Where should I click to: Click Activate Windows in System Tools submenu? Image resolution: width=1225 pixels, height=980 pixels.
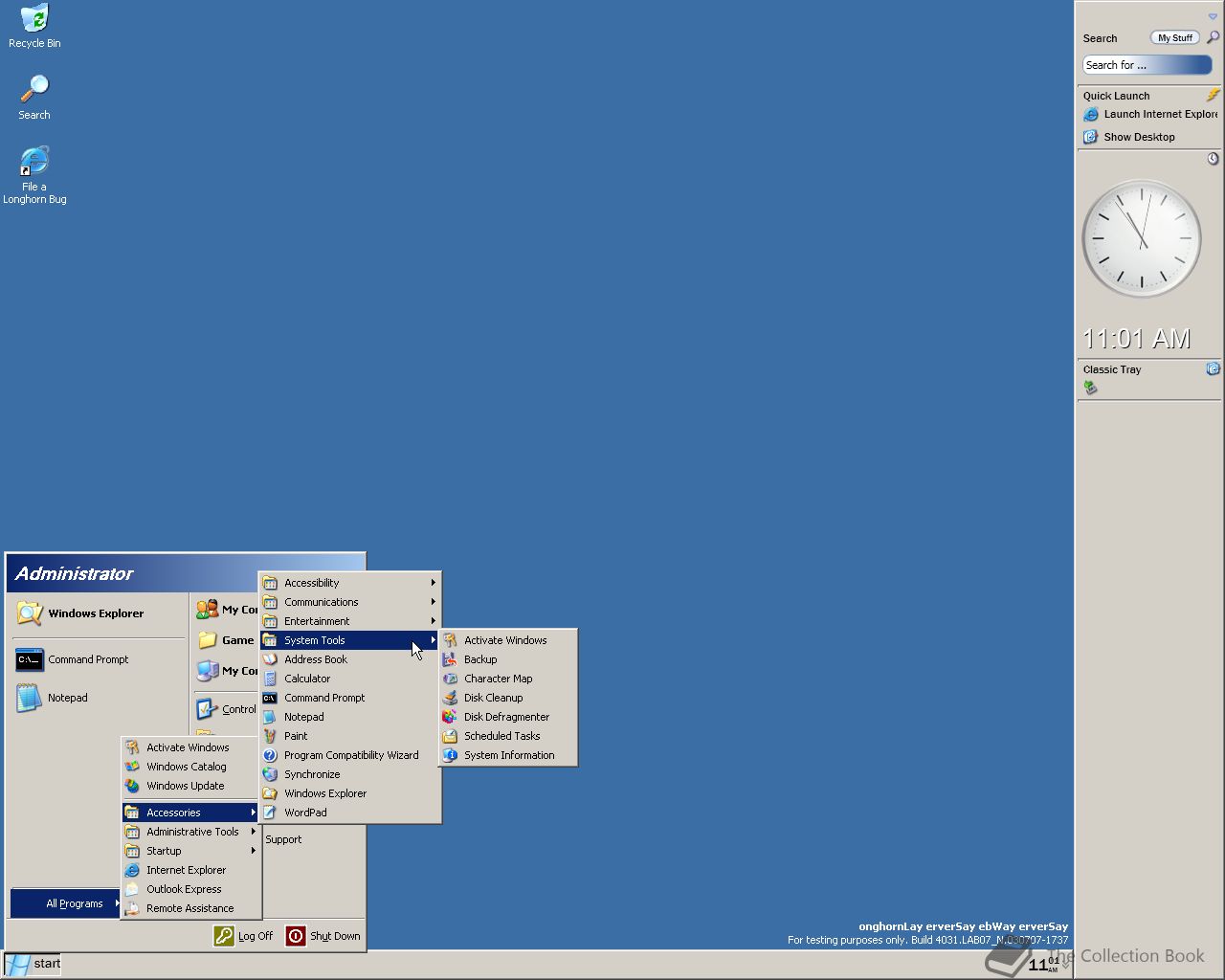pyautogui.click(x=508, y=640)
